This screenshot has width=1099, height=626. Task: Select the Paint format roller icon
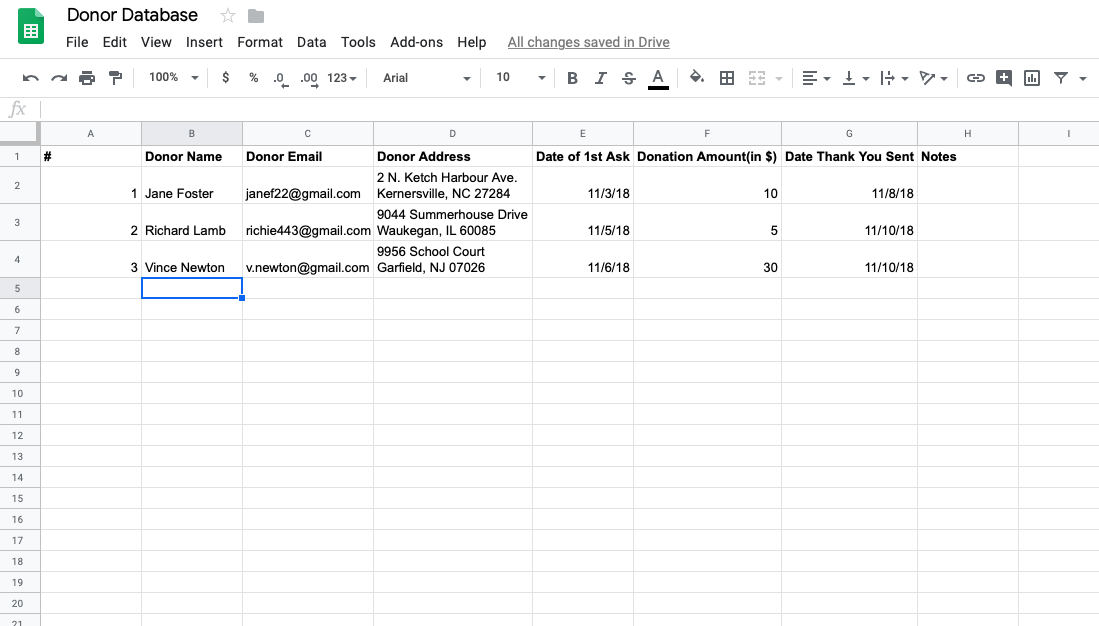116,78
